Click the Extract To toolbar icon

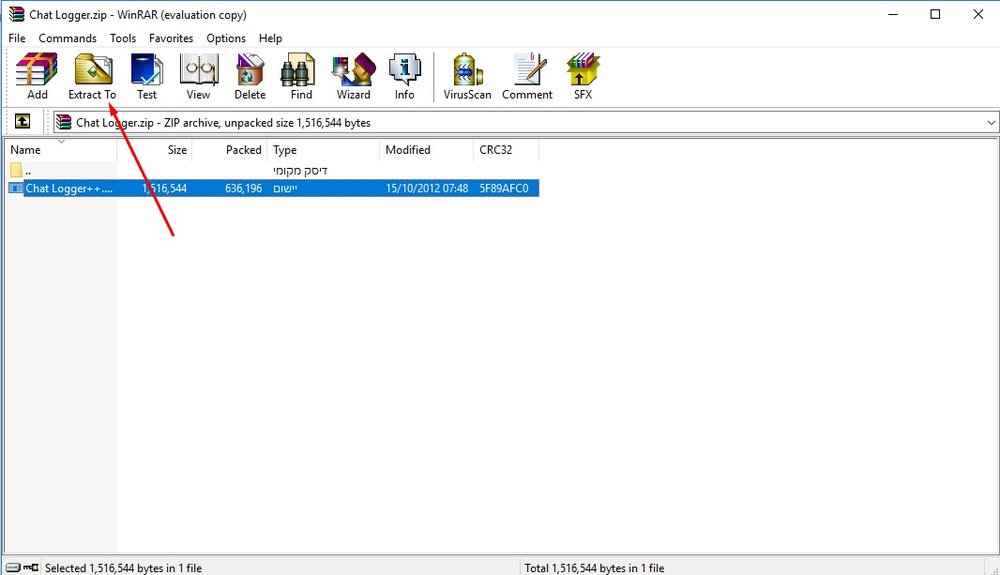point(92,76)
